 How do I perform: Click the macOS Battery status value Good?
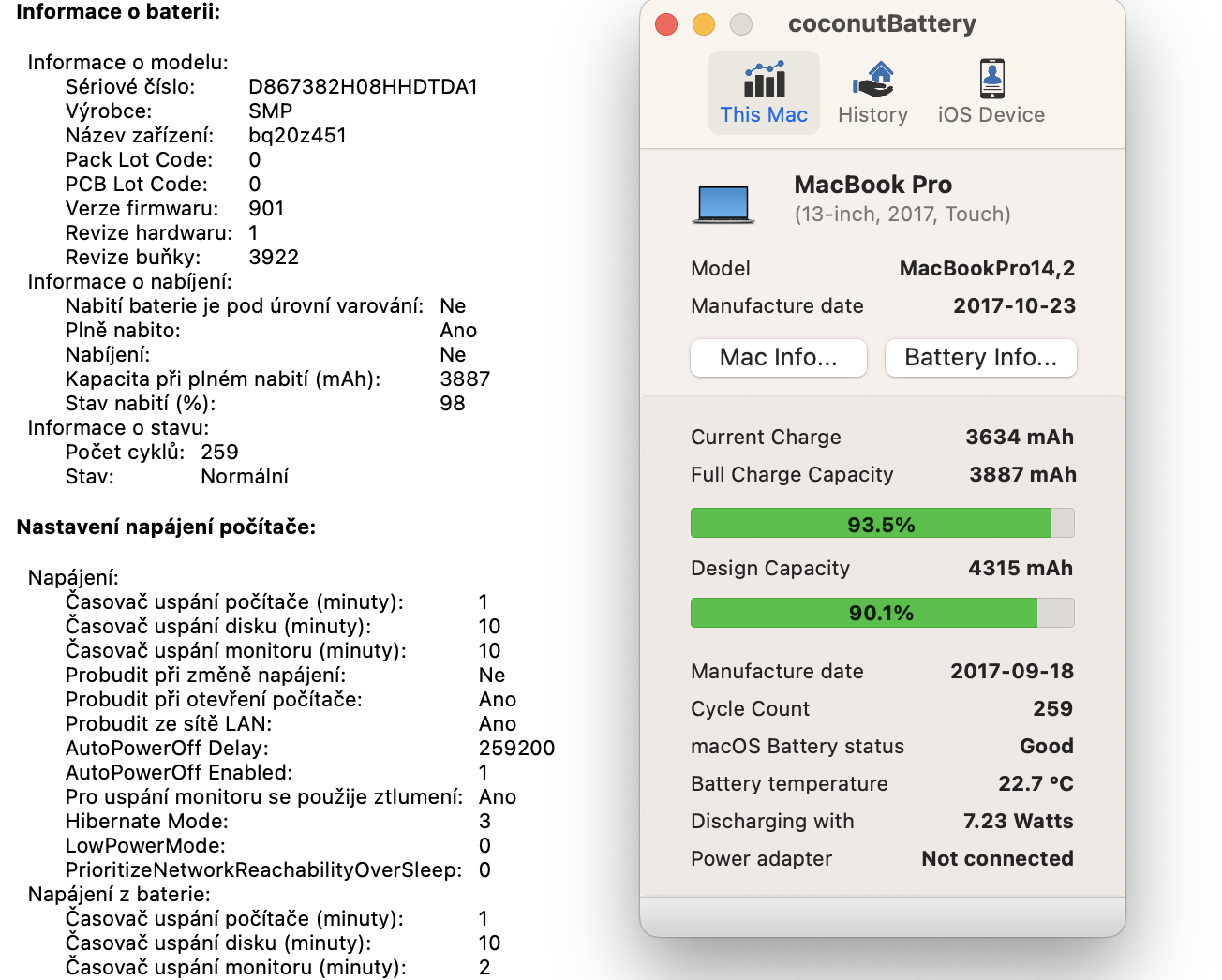coord(1047,747)
